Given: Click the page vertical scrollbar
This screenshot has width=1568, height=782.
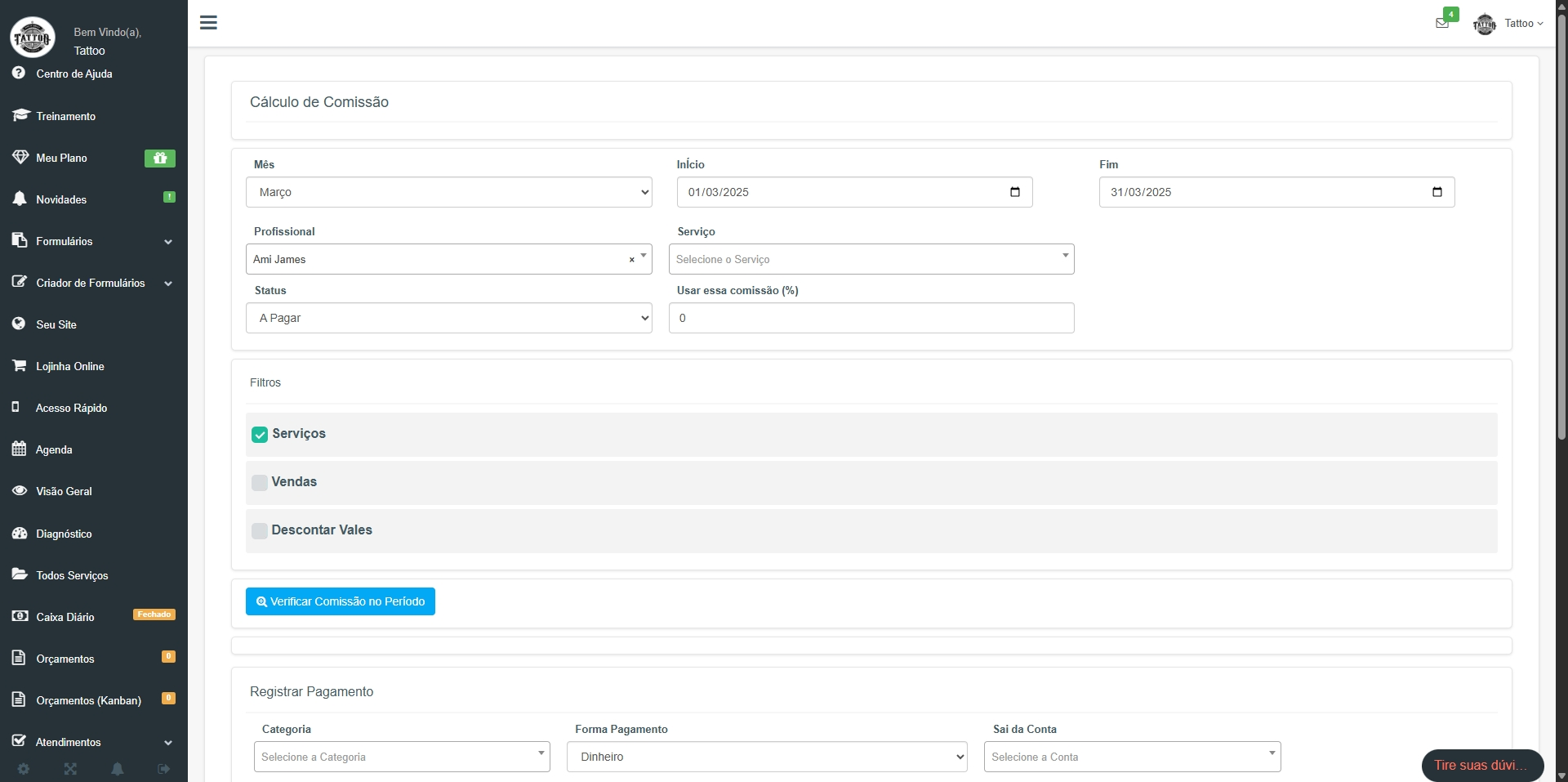Looking at the screenshot, I should coord(1561,229).
